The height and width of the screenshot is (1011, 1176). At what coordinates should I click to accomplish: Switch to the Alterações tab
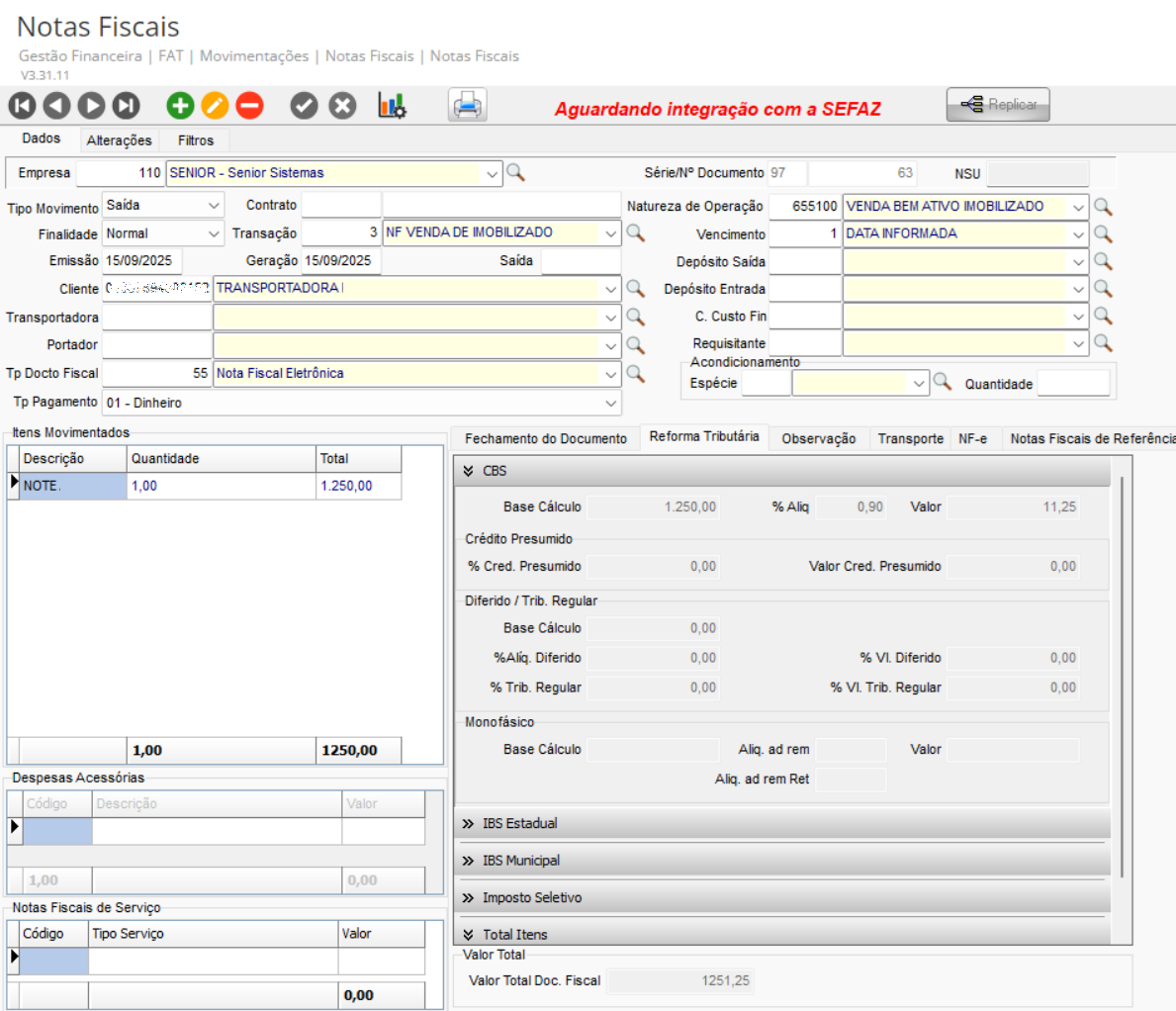coord(119,140)
